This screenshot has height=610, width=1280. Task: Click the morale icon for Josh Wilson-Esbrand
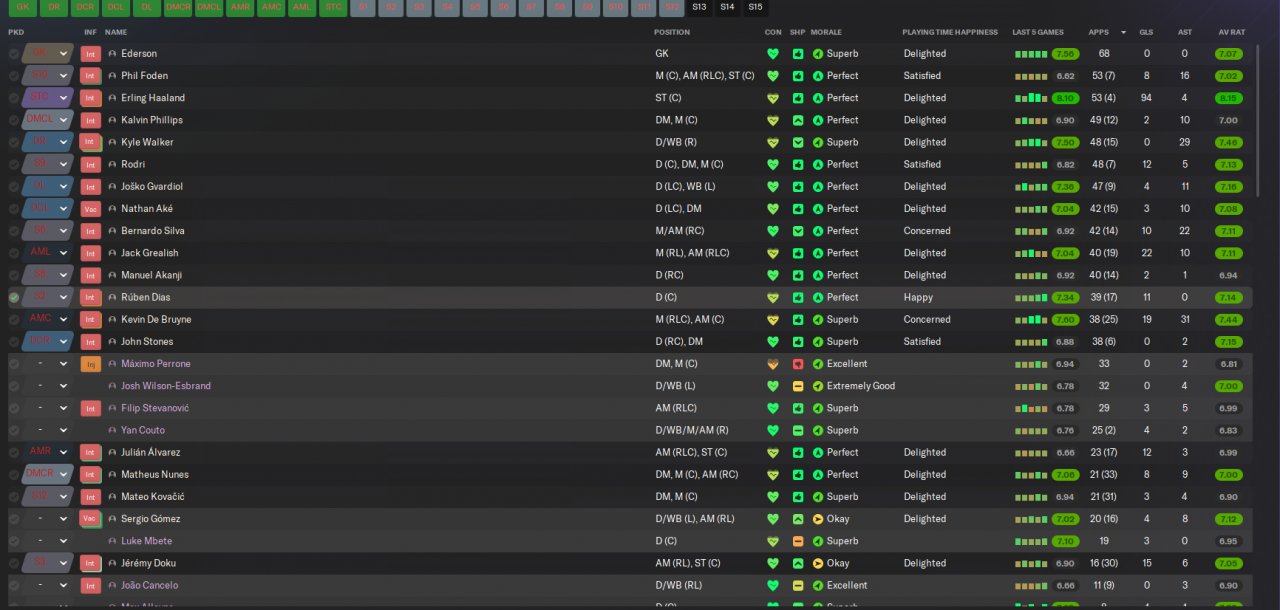818,386
